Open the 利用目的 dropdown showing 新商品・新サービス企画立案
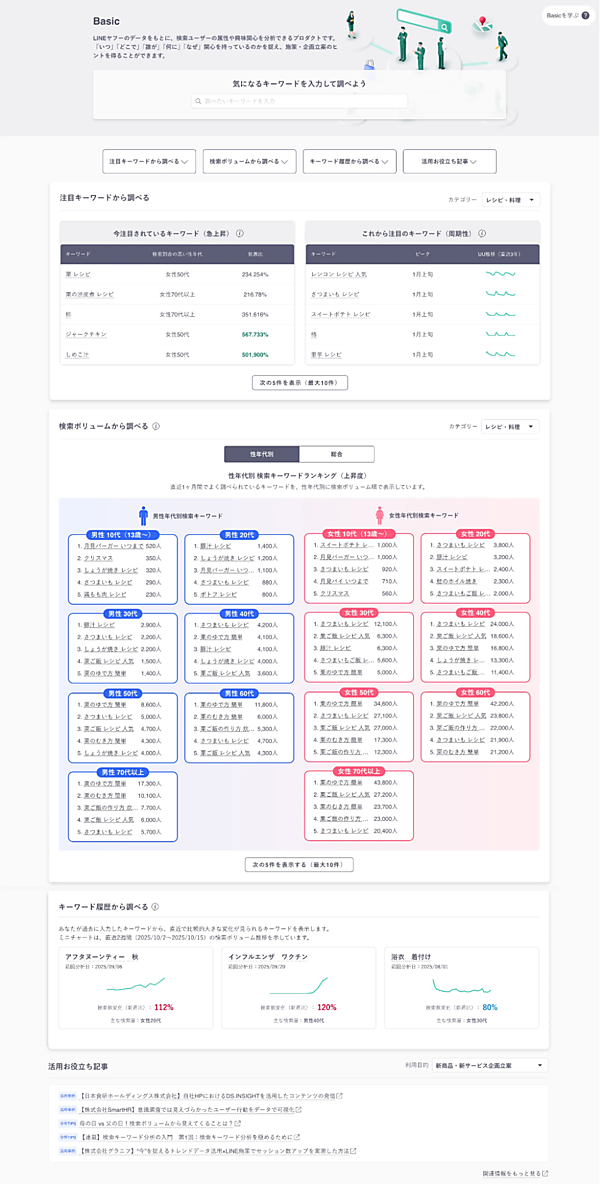The image size is (600, 1184). click(x=489, y=1065)
